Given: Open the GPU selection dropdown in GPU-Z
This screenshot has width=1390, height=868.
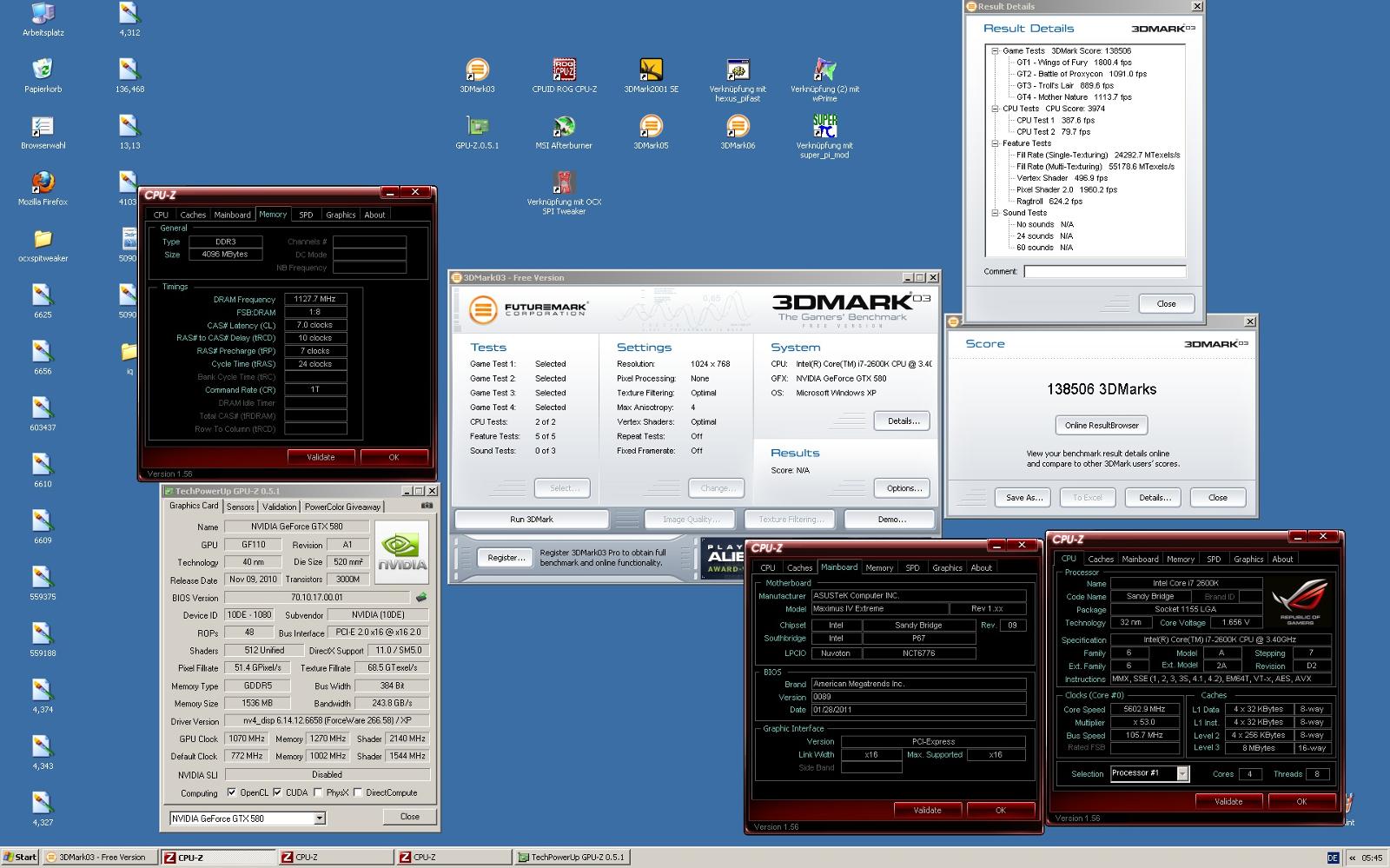Looking at the screenshot, I should (x=320, y=818).
